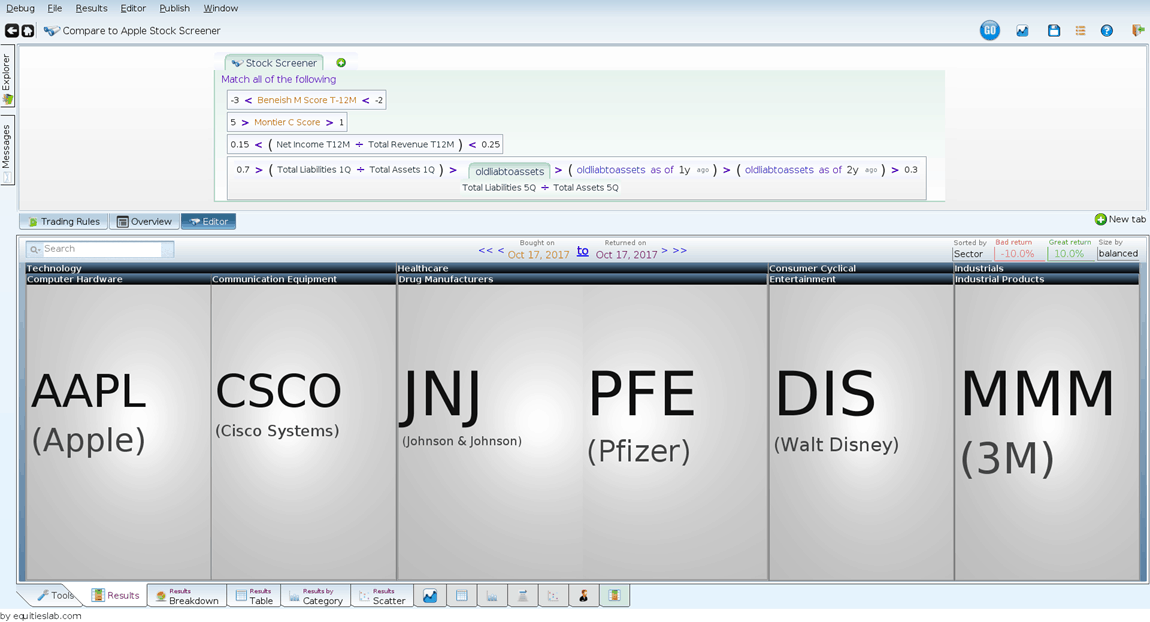
Task: Open the Size by balanced dropdown
Action: coord(1118,254)
